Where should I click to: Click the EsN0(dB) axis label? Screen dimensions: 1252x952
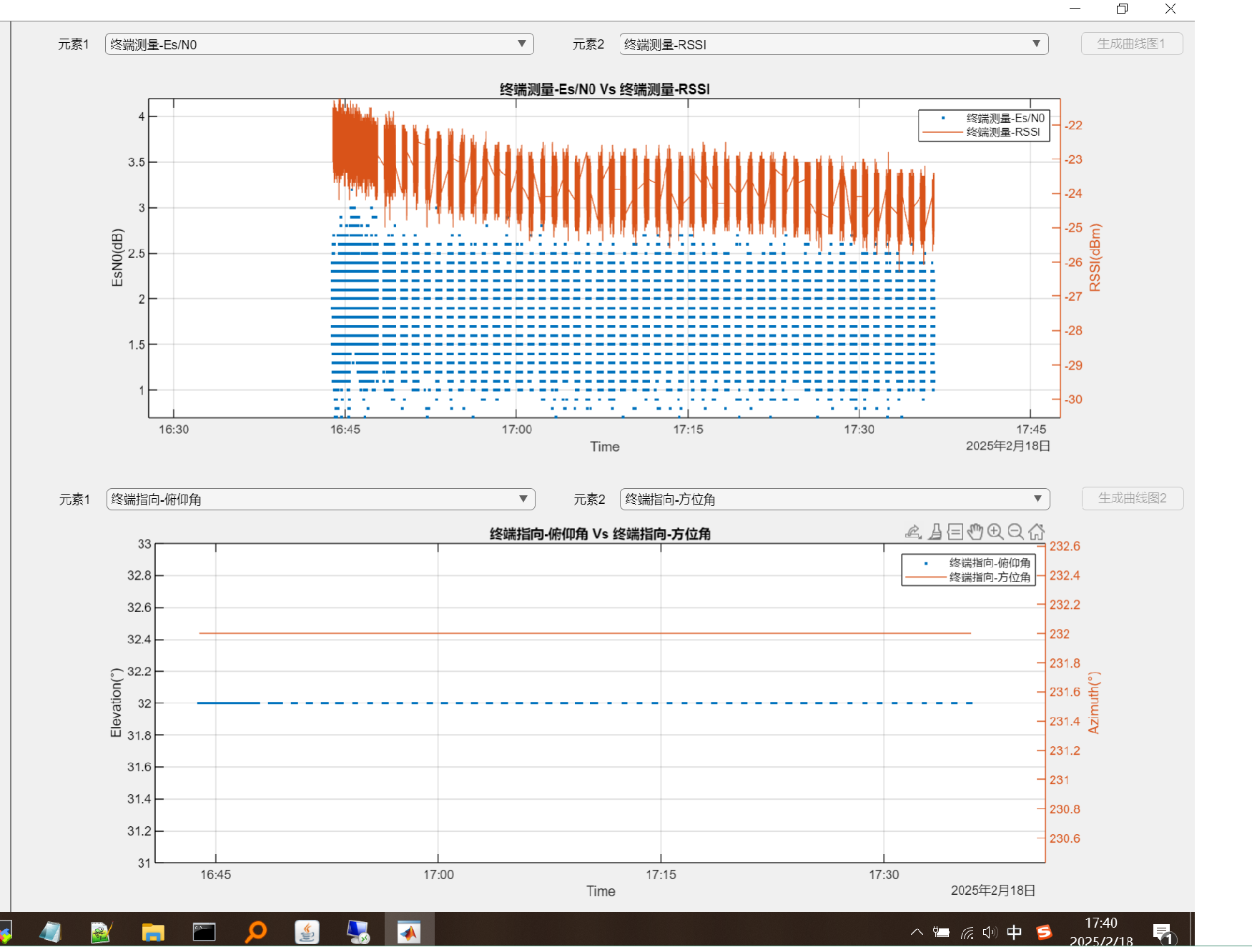(118, 258)
